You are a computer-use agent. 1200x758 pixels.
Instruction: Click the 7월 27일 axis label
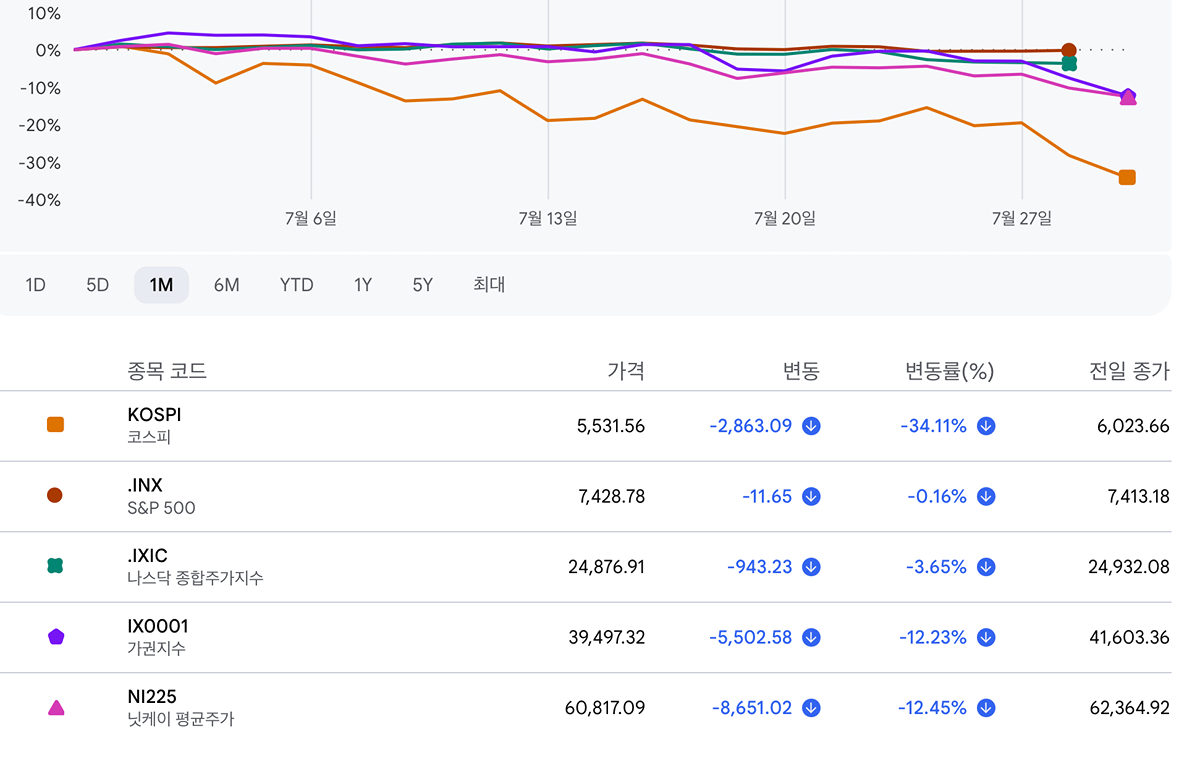point(1022,218)
